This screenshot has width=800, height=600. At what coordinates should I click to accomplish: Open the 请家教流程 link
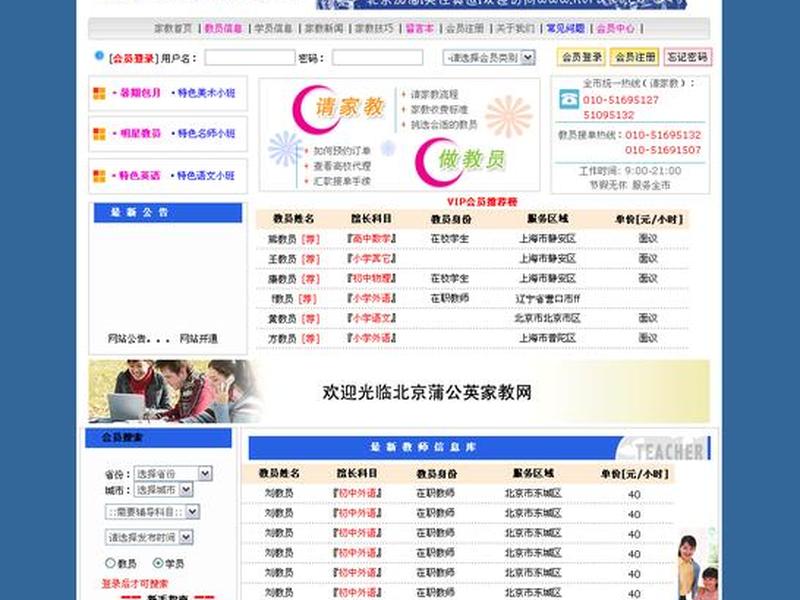[x=435, y=94]
